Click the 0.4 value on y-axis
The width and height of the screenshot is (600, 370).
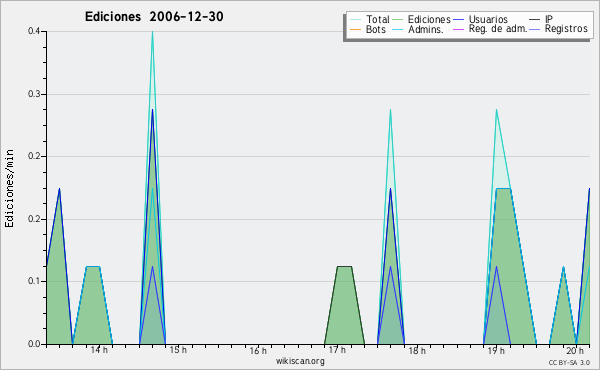[34, 31]
